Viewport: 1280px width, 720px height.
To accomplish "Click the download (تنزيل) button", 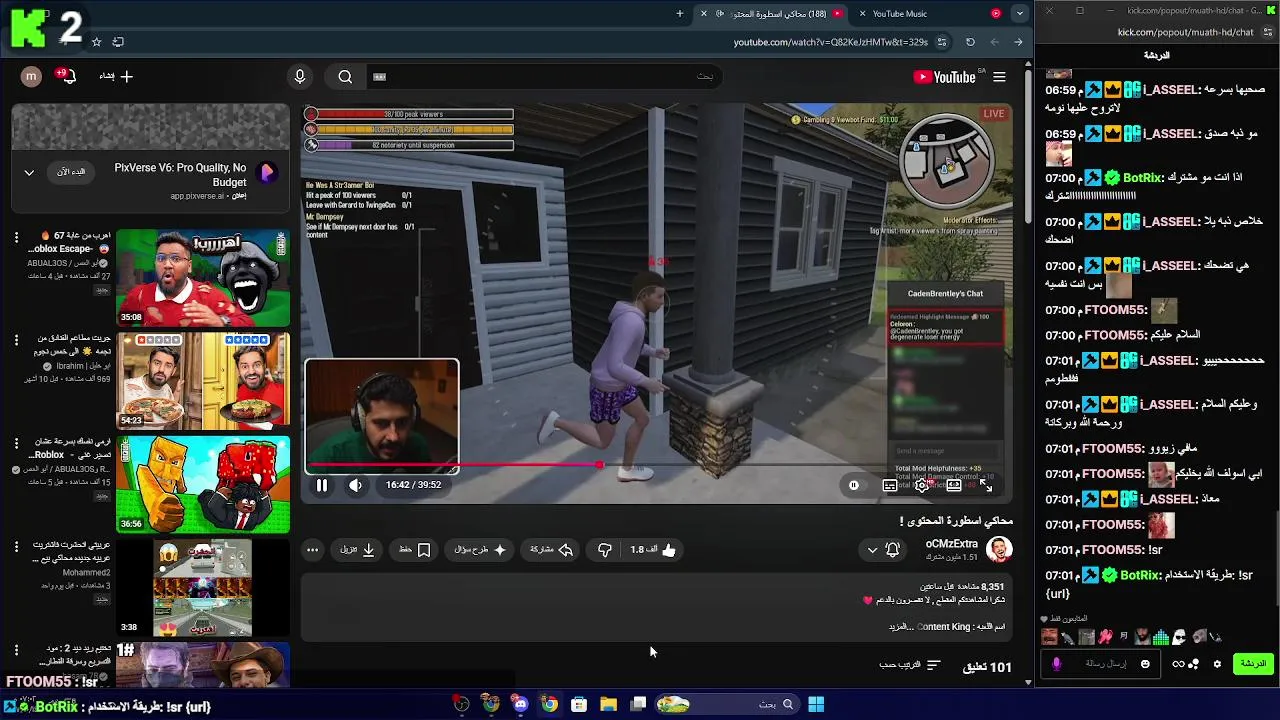I will coord(358,550).
